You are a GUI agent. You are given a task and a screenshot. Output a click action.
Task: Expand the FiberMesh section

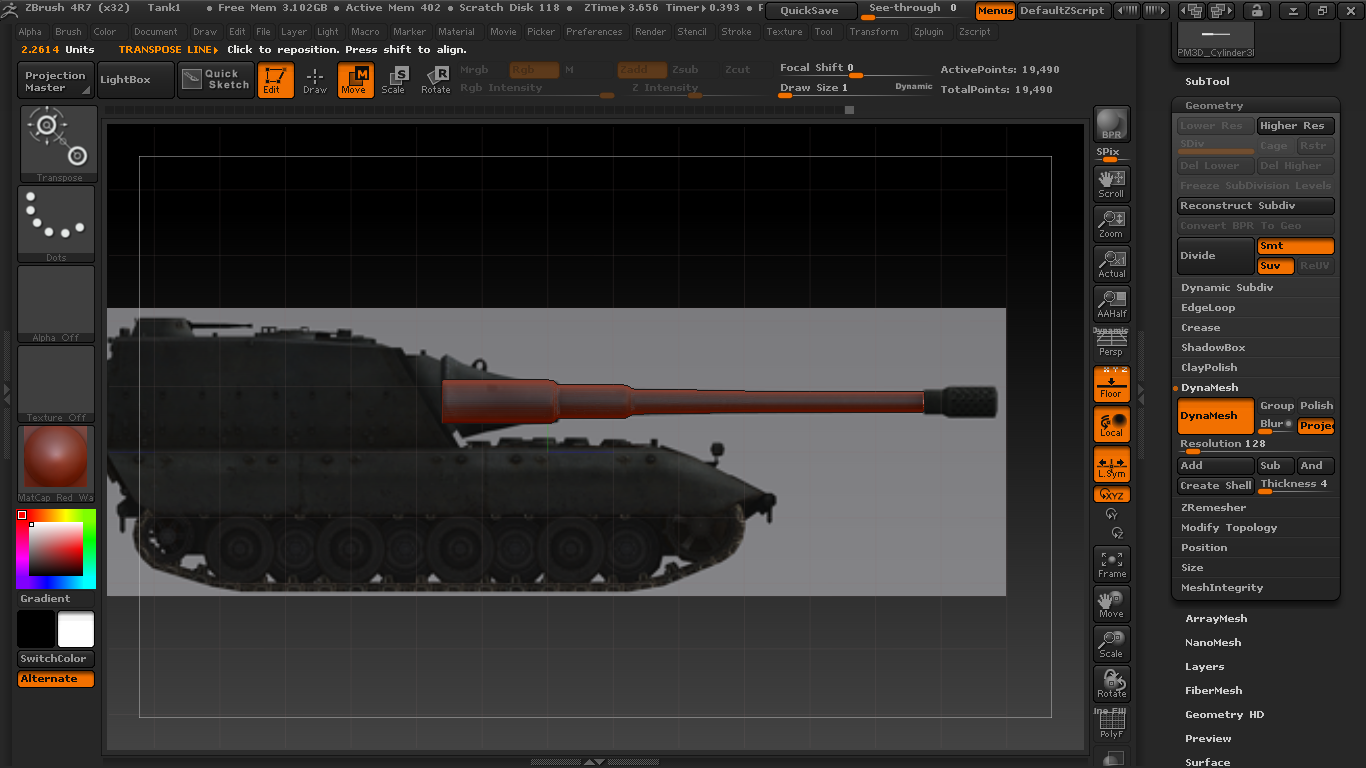pyautogui.click(x=1213, y=691)
